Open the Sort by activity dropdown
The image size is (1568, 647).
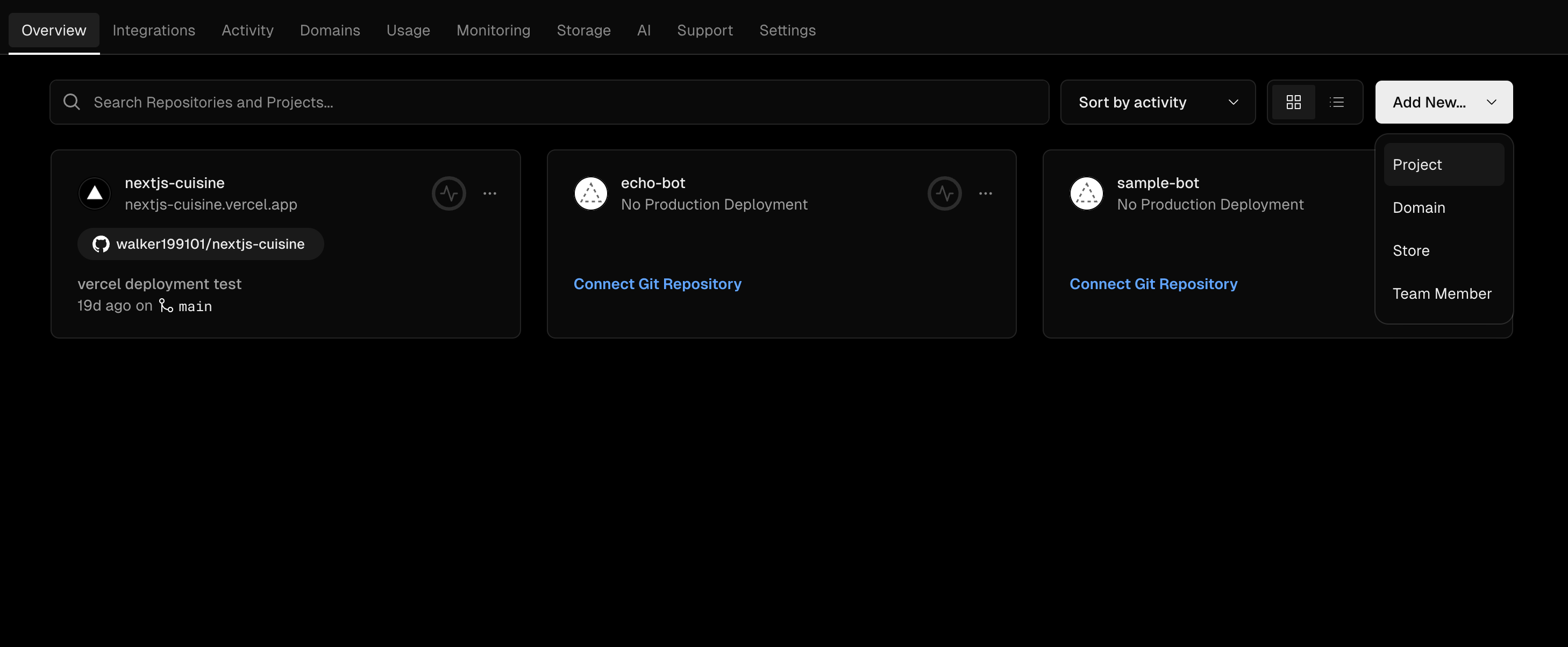(1158, 102)
